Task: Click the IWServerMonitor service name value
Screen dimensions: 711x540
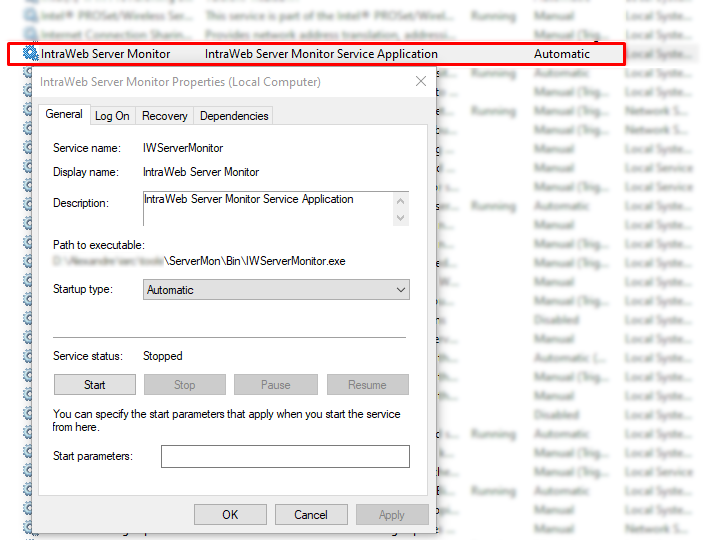Action: coord(183,148)
